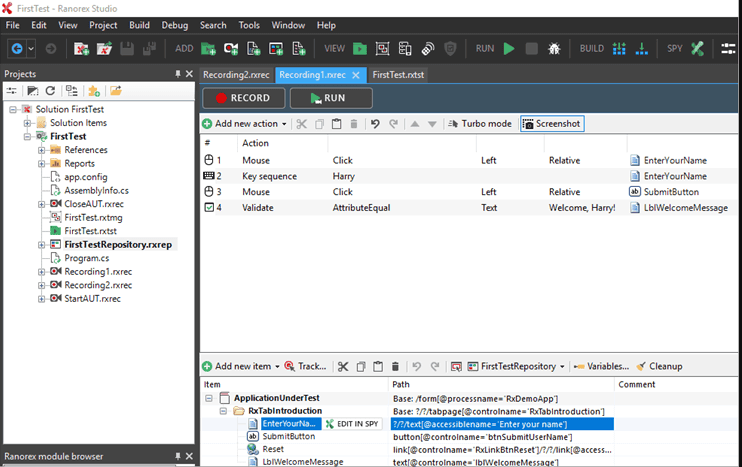
Task: Click the first BUILD icon in toolbar
Action: pos(619,48)
